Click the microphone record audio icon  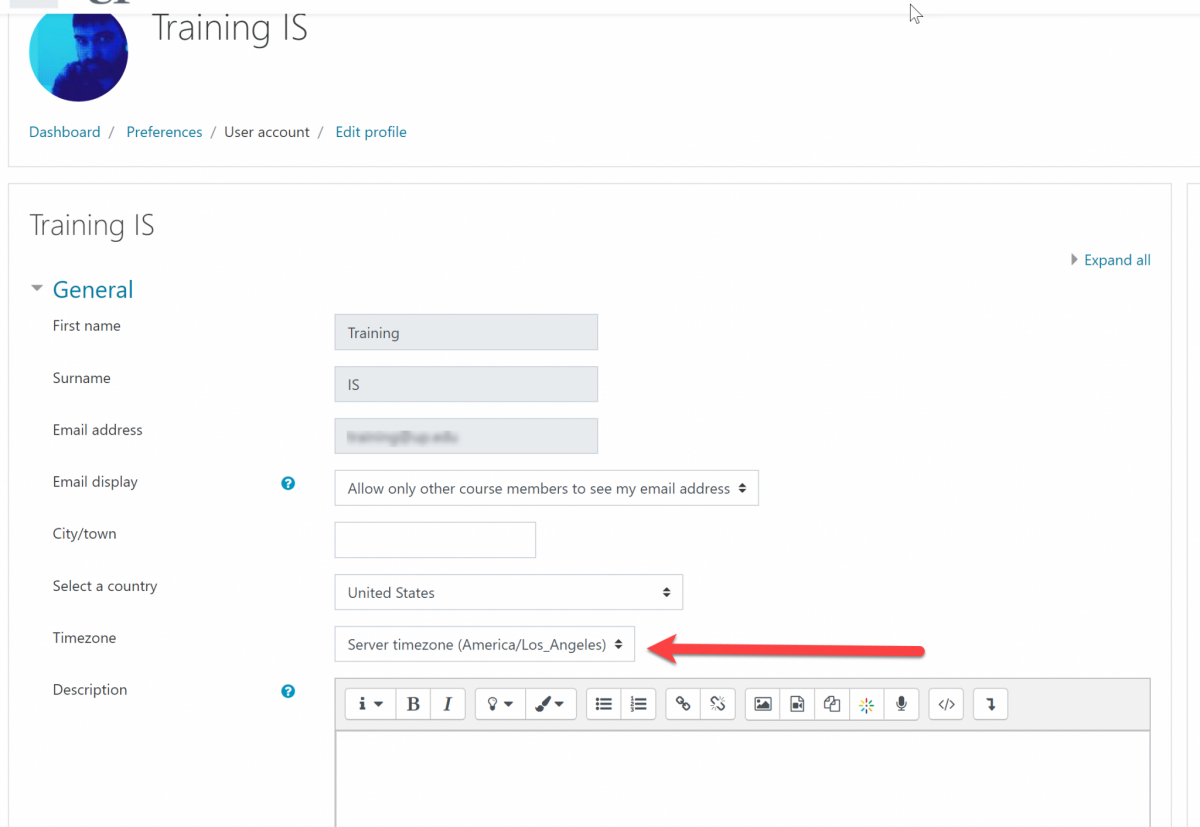901,704
